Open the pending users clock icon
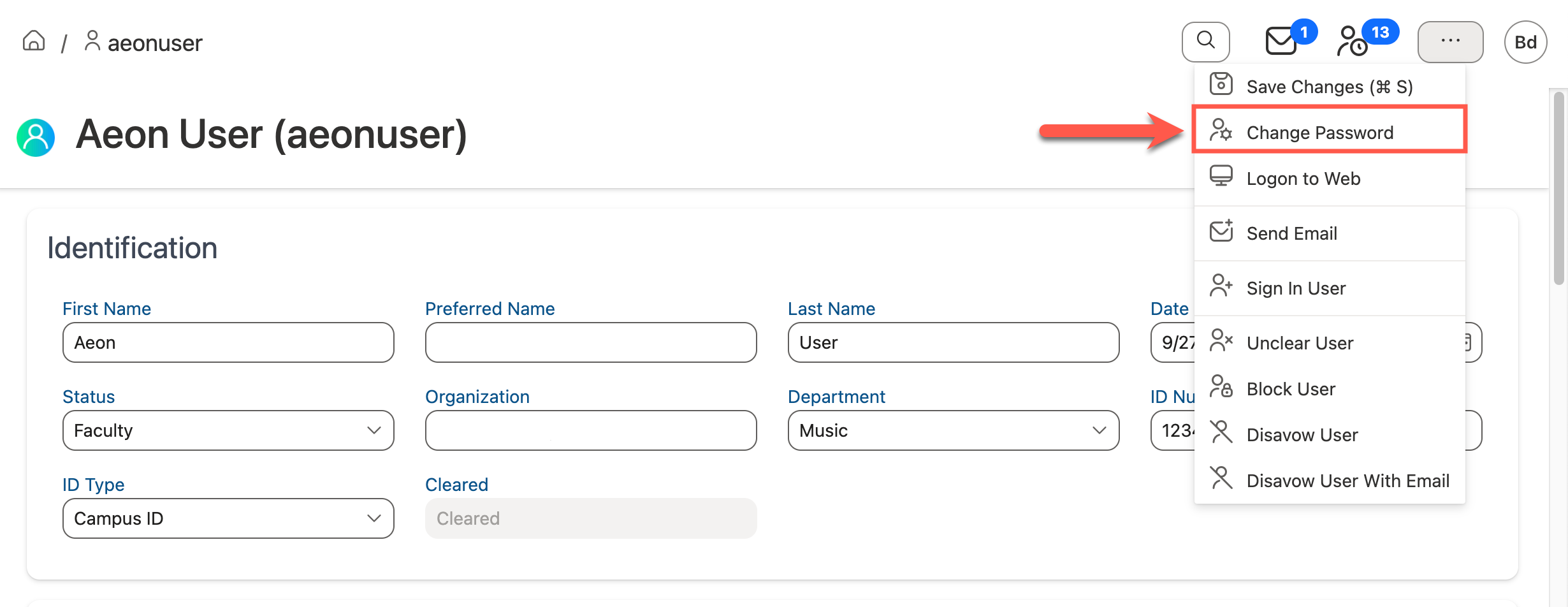The width and height of the screenshot is (1568, 607). coord(1353,41)
